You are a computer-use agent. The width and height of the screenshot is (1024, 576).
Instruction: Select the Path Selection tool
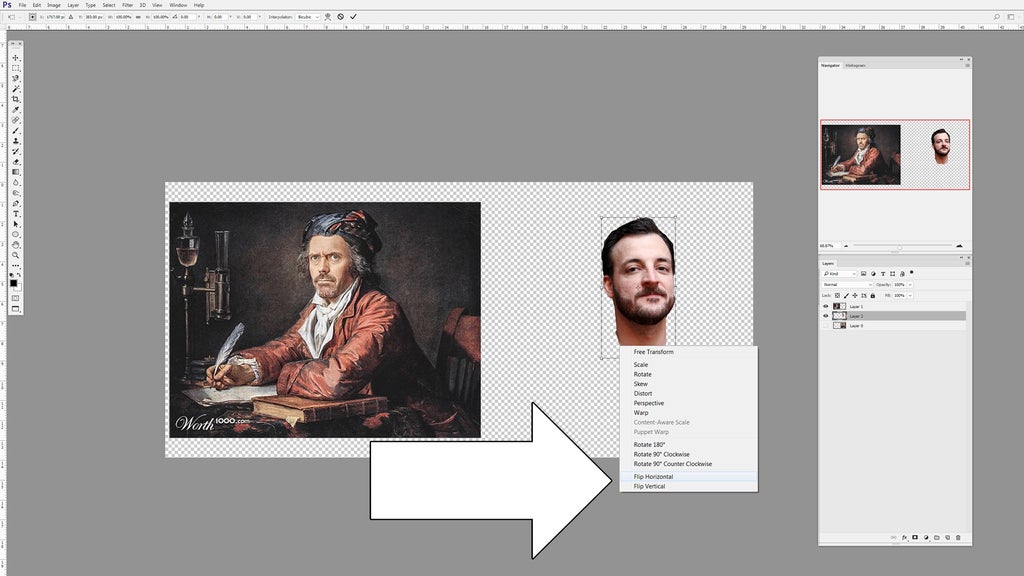click(16, 225)
